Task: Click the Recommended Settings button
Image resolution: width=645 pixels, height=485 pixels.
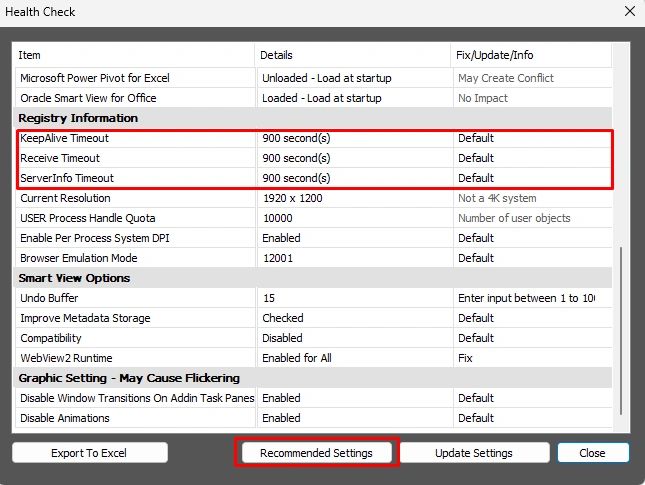Action: point(316,453)
